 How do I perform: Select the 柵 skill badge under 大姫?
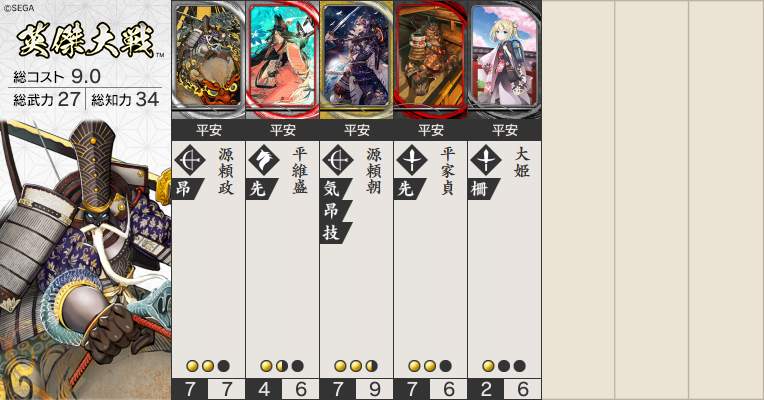(x=483, y=189)
